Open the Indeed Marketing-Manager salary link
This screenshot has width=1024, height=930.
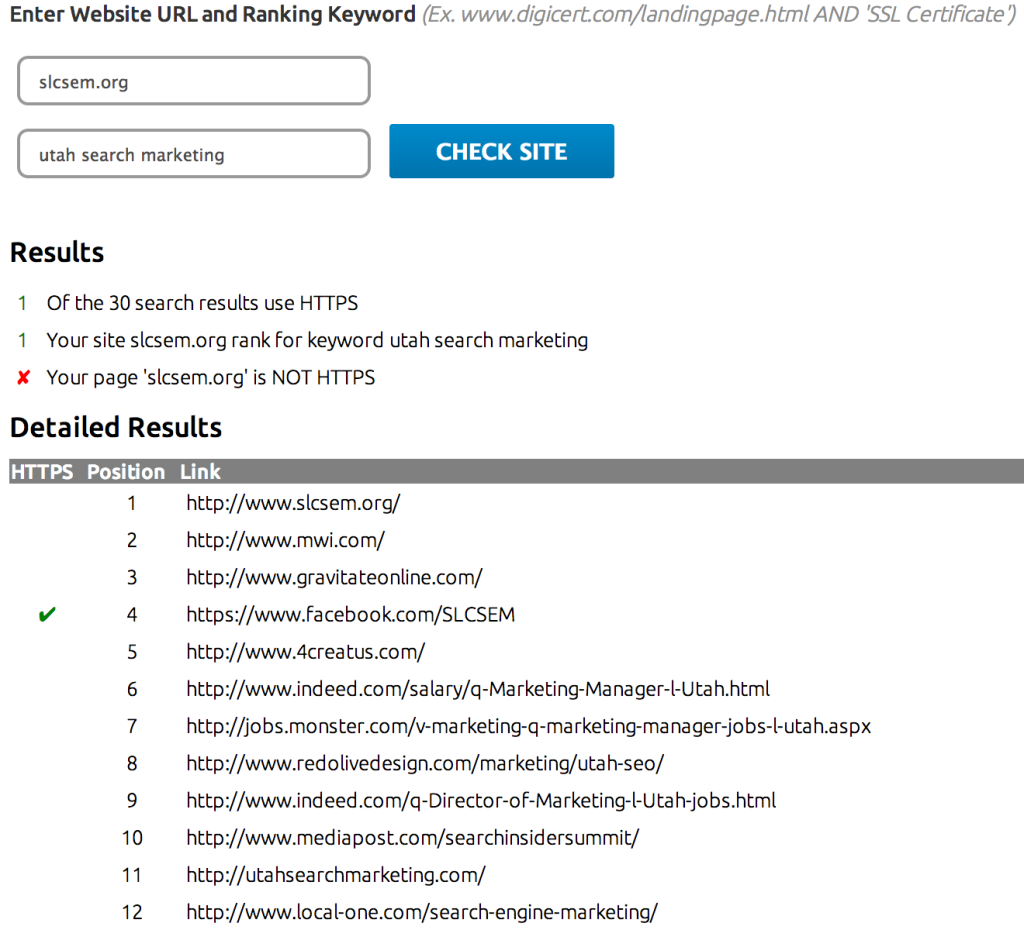click(477, 689)
